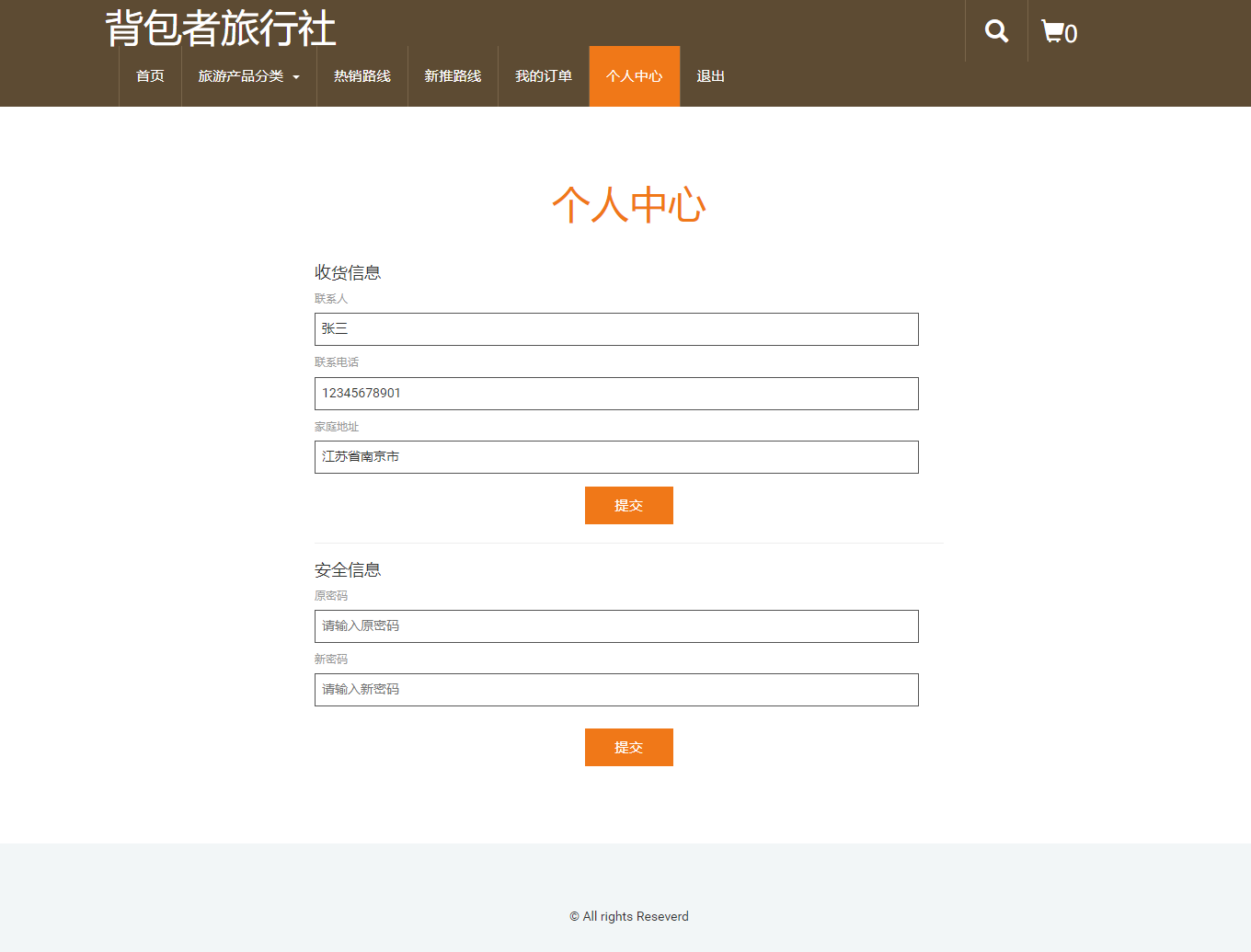Click the 家庭地址 address field
Viewport: 1251px width, 952px height.
coord(615,456)
